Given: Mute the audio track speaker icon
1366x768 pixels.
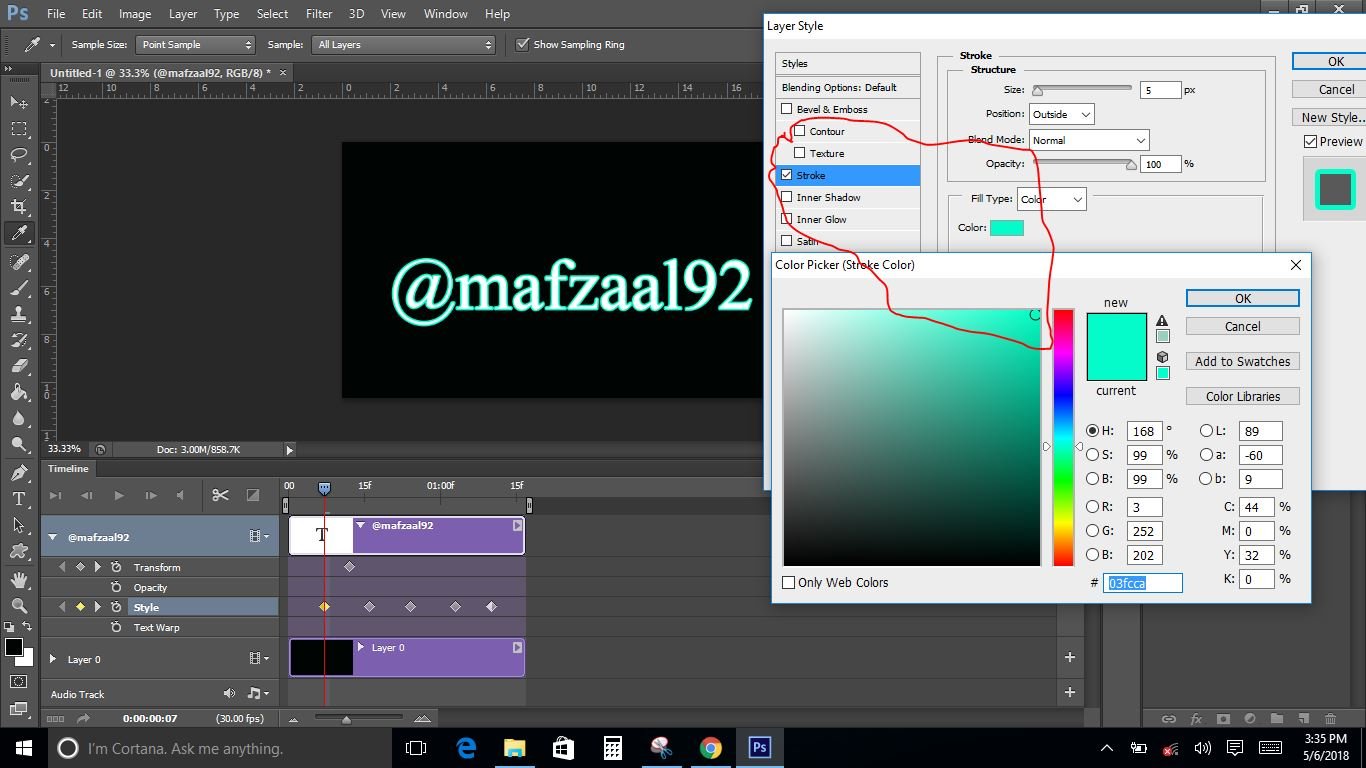Looking at the screenshot, I should pos(230,693).
